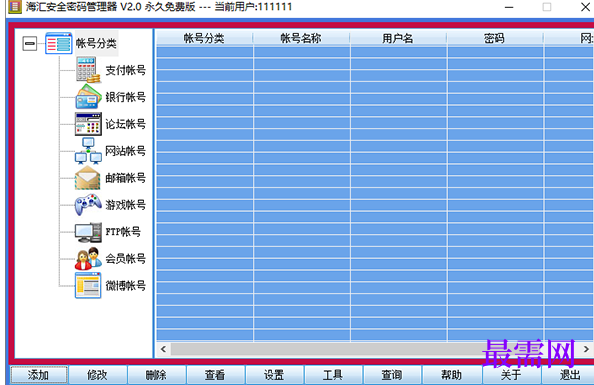594x385 pixels.
Task: Click the bank card icon for 银行帐号
Action: click(88, 97)
